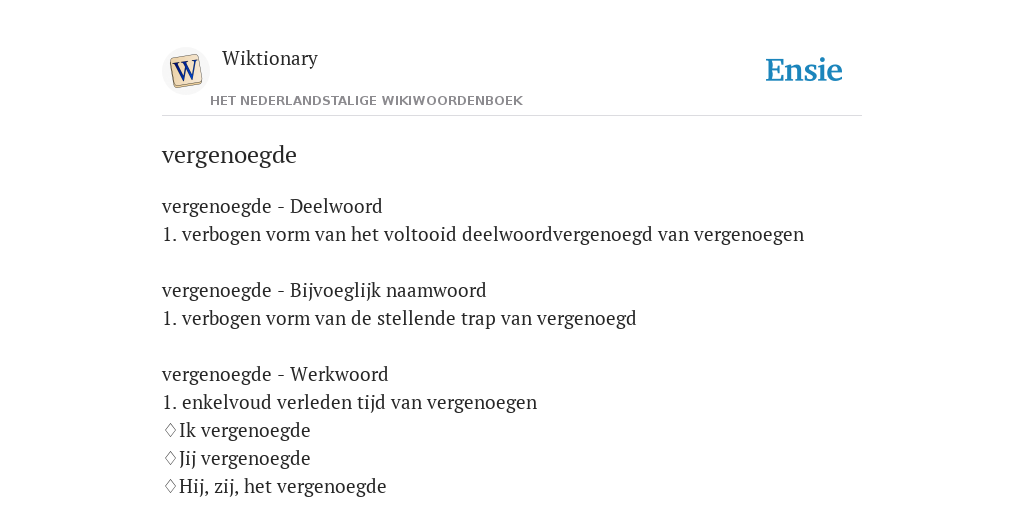Click the diamond bullet before Jij vergenoegde
Viewport: 1024px width, 512px height.
pyautogui.click(x=170, y=458)
